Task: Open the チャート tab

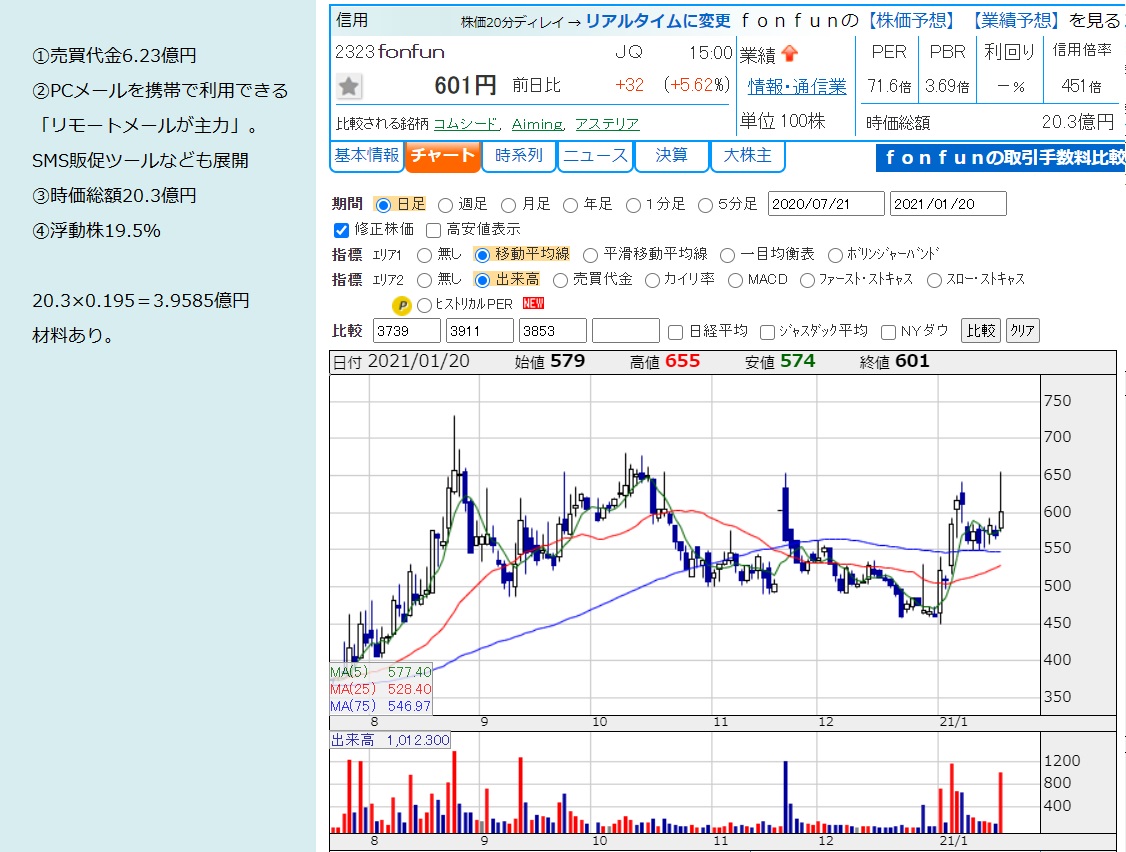Action: tap(442, 156)
